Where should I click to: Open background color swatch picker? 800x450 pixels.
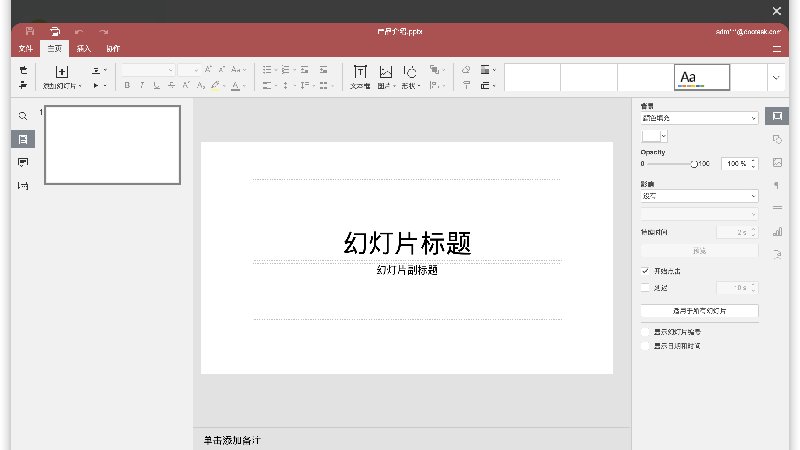[x=655, y=136]
